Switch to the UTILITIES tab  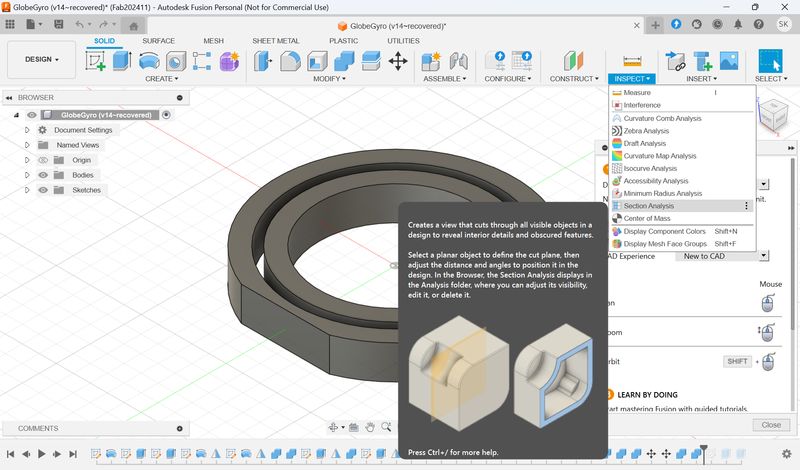(x=403, y=41)
